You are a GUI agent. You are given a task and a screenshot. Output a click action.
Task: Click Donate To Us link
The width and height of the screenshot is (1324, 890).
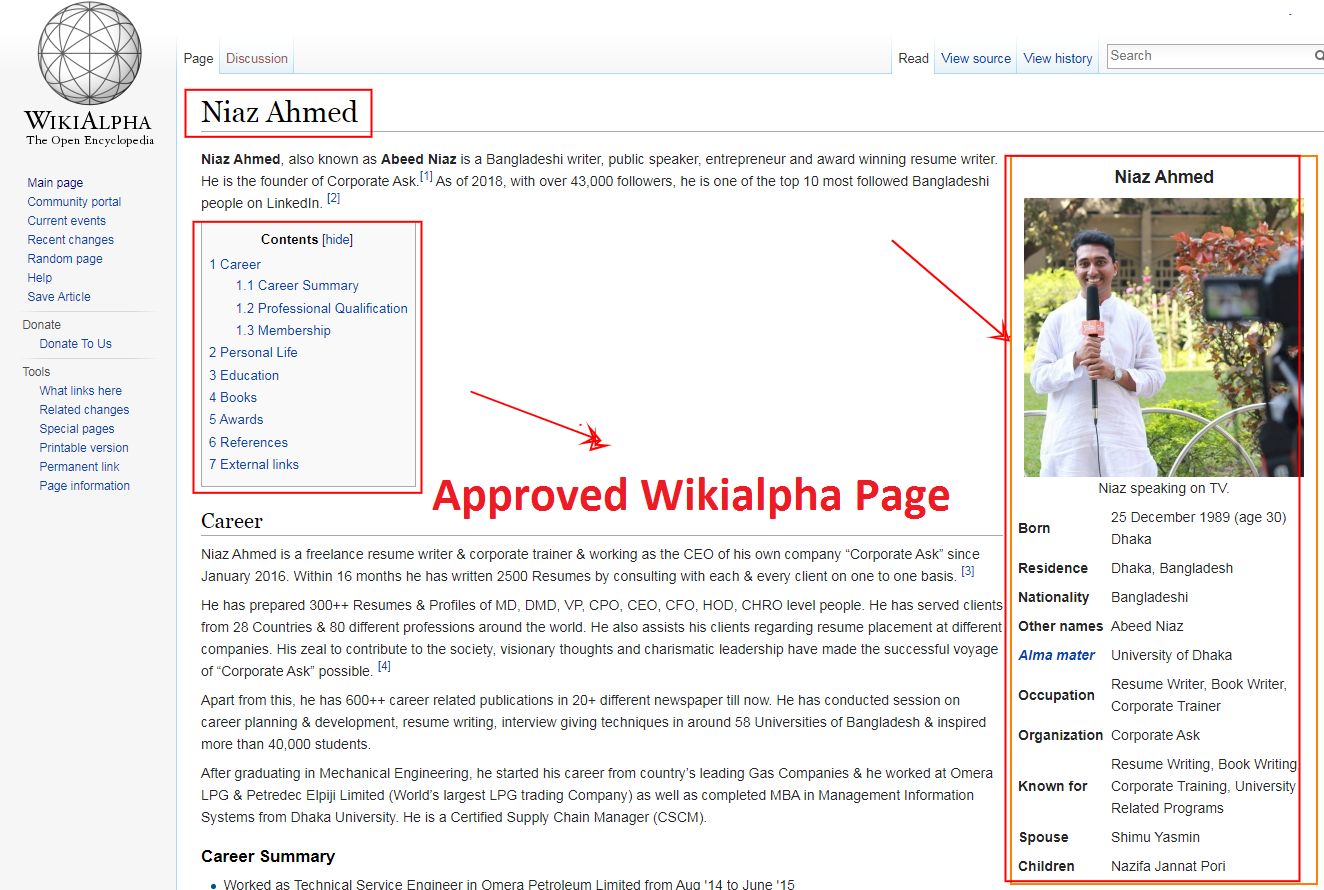coord(76,344)
